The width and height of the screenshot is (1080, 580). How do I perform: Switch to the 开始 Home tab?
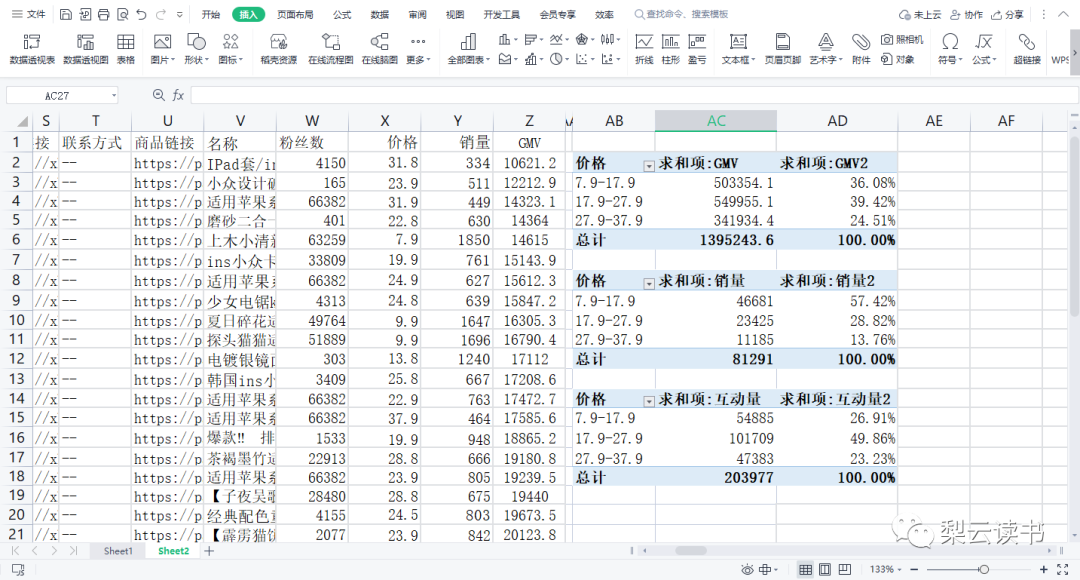click(x=211, y=14)
